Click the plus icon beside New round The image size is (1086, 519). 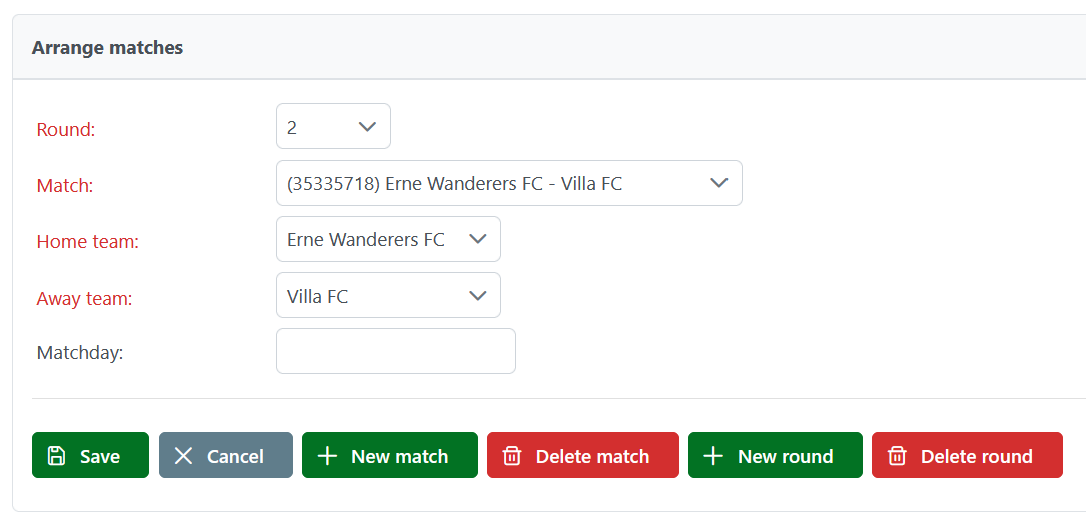tap(713, 456)
